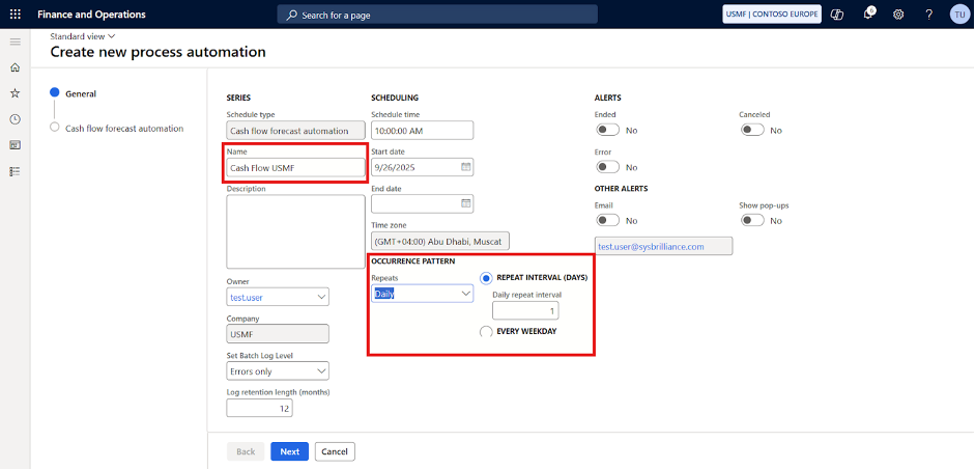Open the notifications bell icon
977x470 pixels.
point(868,14)
